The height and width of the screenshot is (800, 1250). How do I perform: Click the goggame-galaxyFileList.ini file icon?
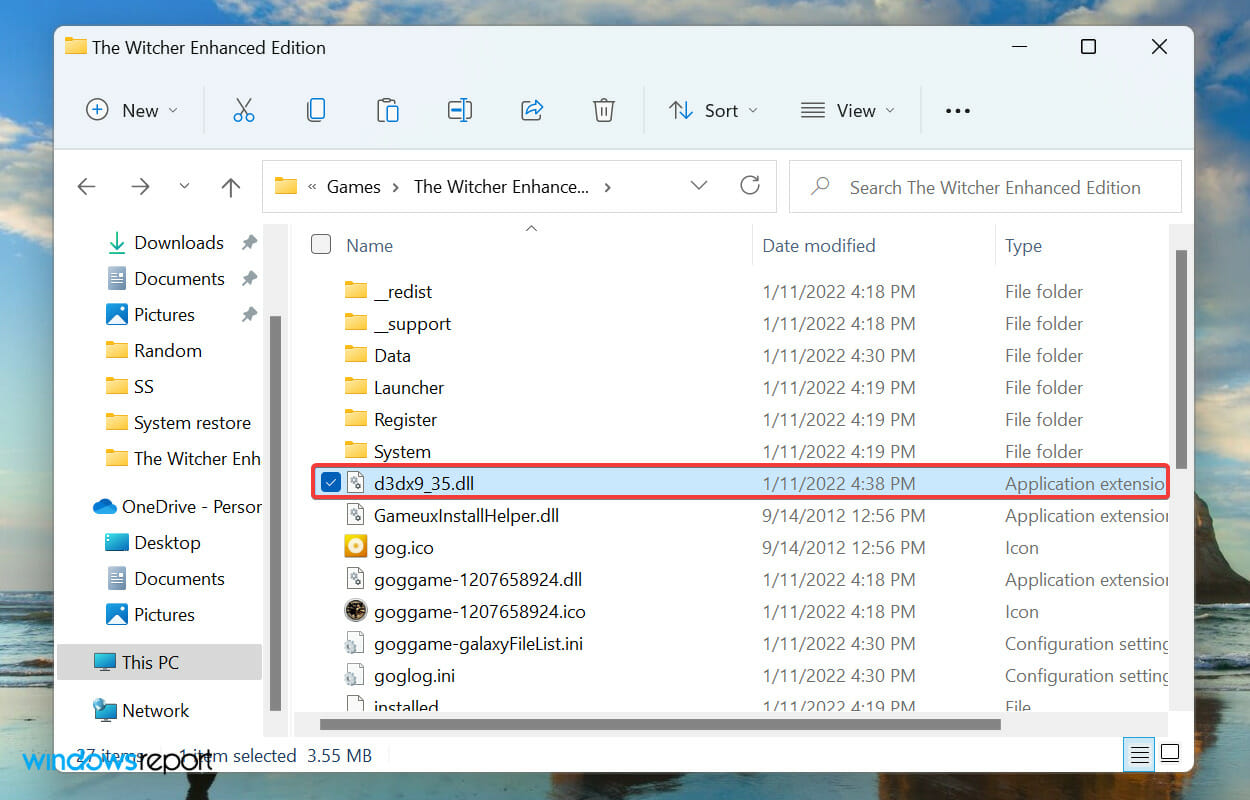(356, 643)
